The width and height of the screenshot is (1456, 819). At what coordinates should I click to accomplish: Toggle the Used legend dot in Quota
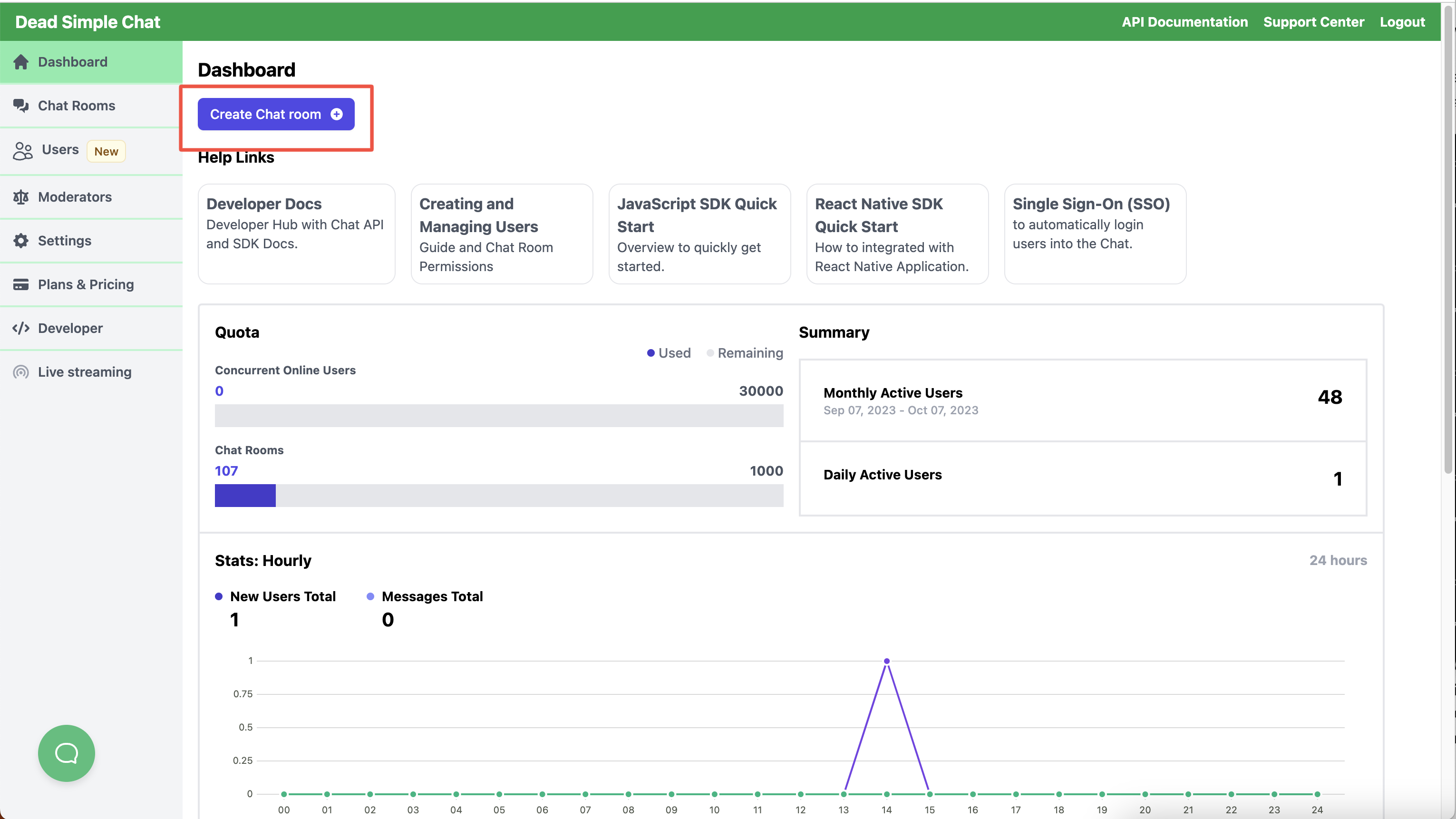point(650,353)
